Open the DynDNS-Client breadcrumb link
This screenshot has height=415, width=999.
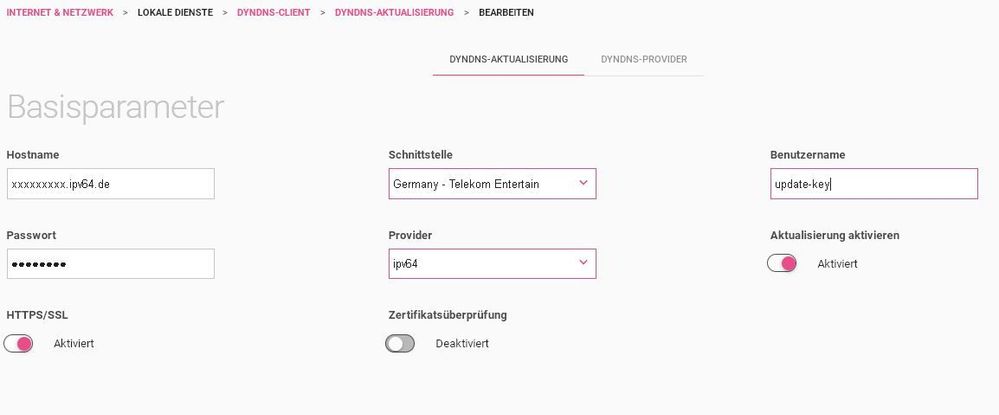273,12
